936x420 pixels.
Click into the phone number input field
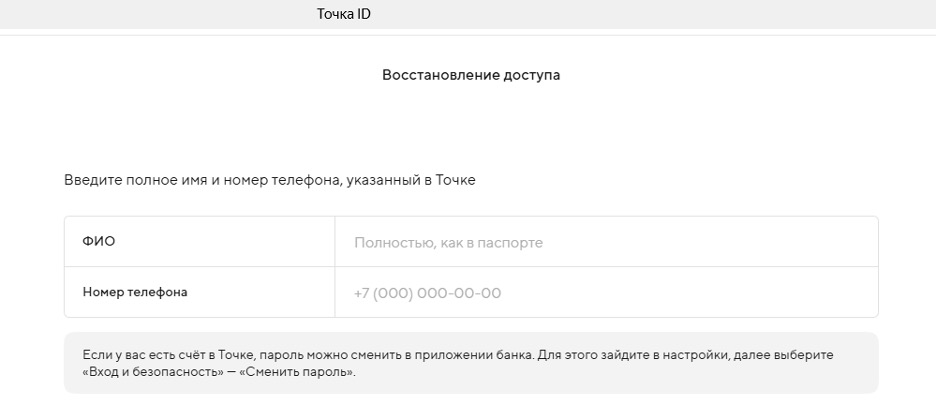click(x=606, y=292)
